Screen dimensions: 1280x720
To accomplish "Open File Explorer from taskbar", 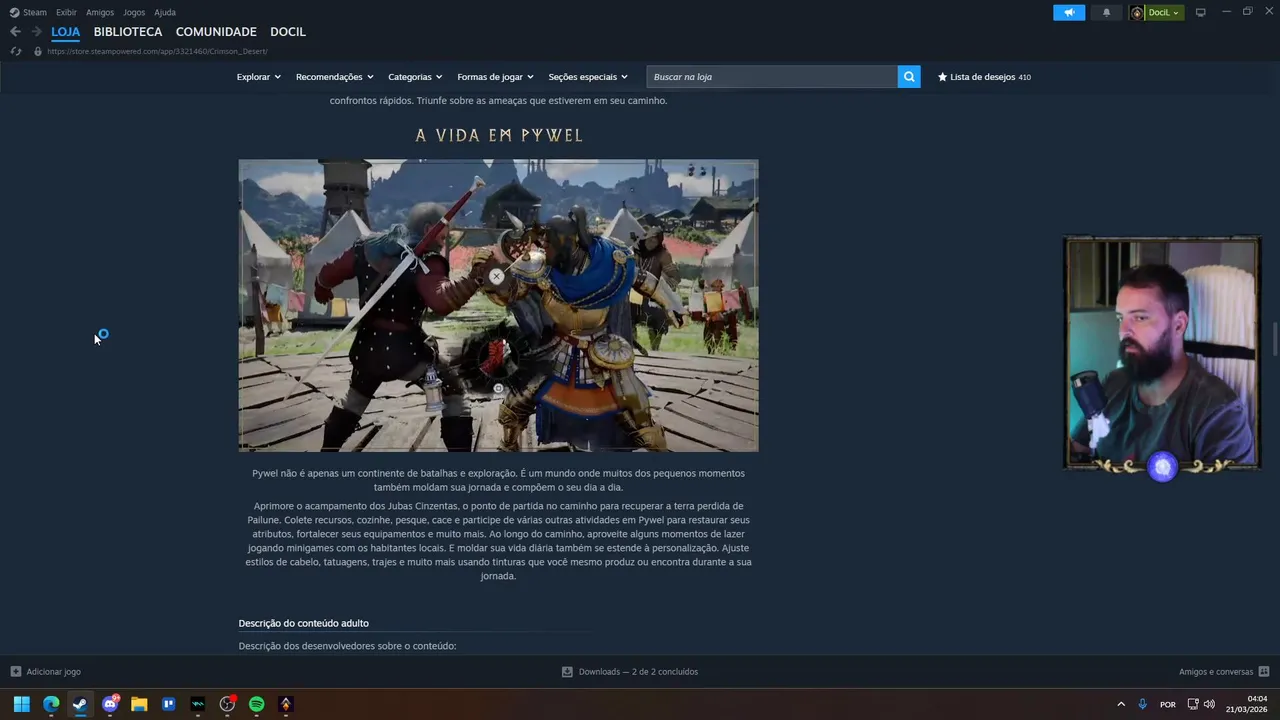I will click(x=139, y=704).
